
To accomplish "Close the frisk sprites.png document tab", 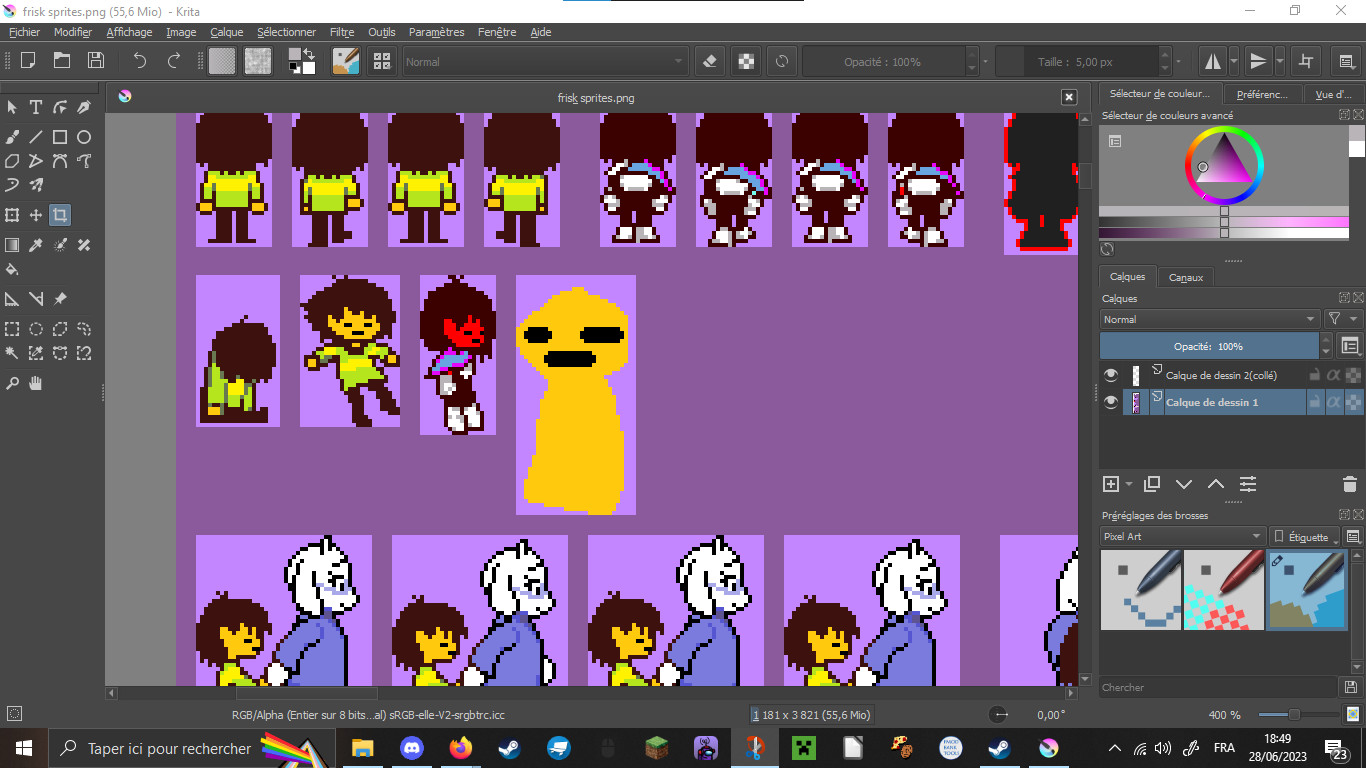I will point(1069,97).
